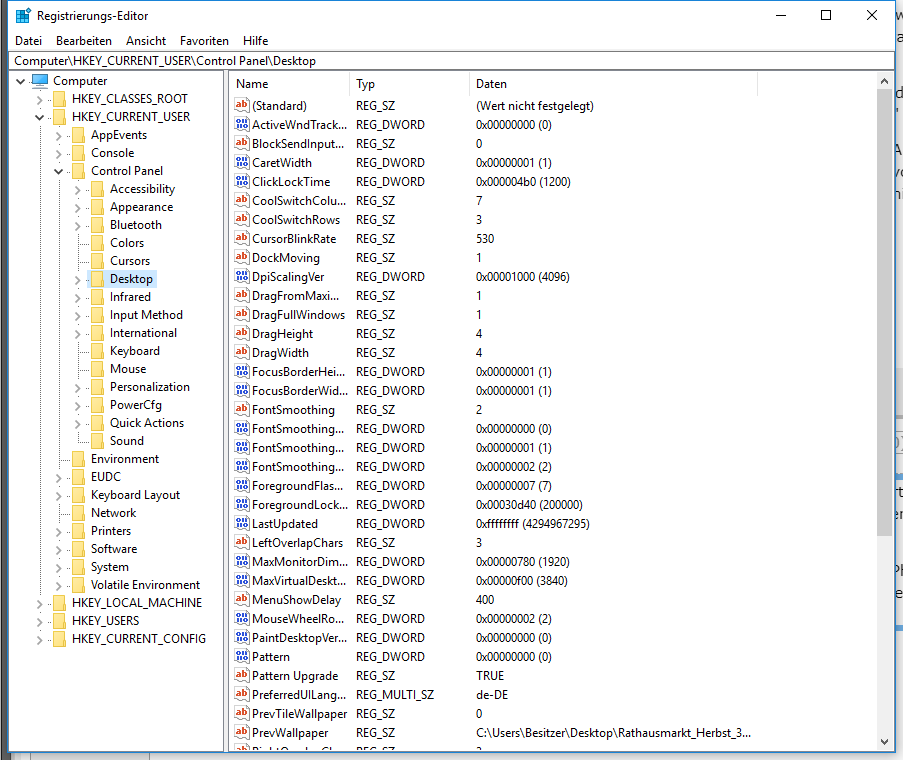
Task: Select the International key
Action: [143, 333]
